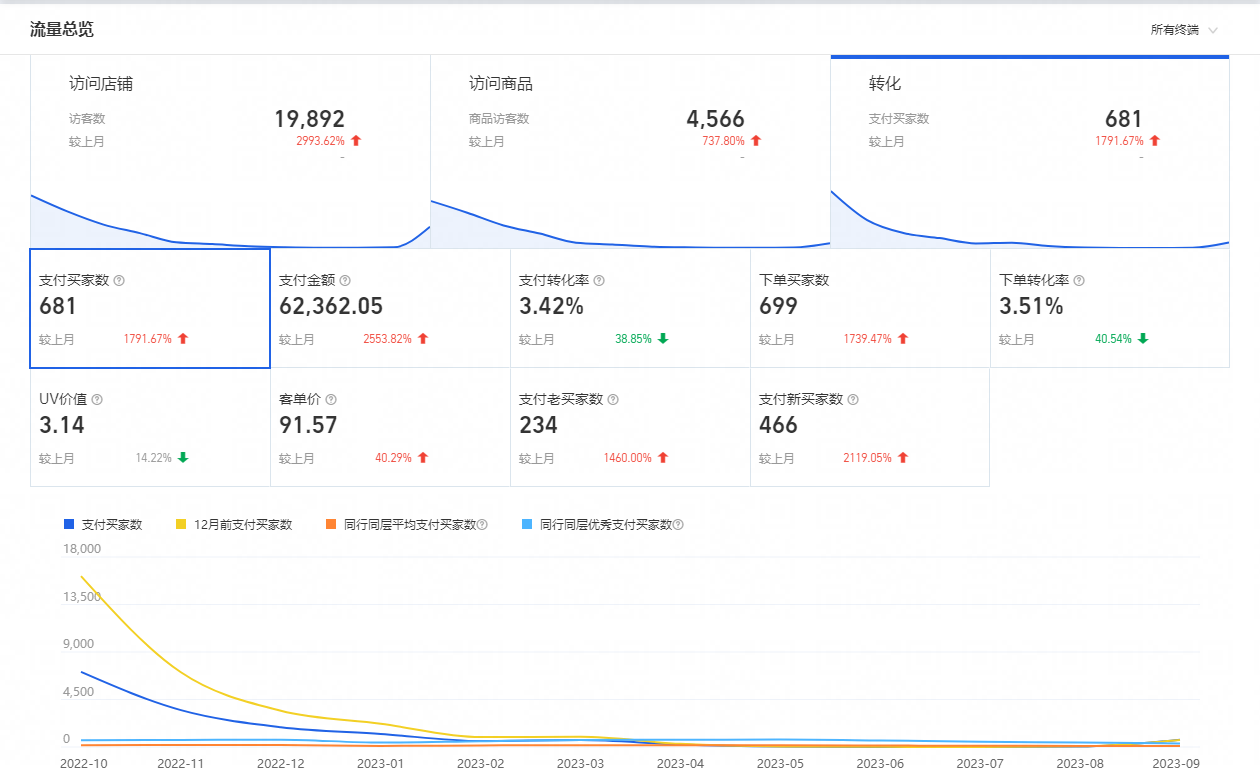The height and width of the screenshot is (776, 1260).
Task: Select the 下单买家数 metric card
Action: 870,308
